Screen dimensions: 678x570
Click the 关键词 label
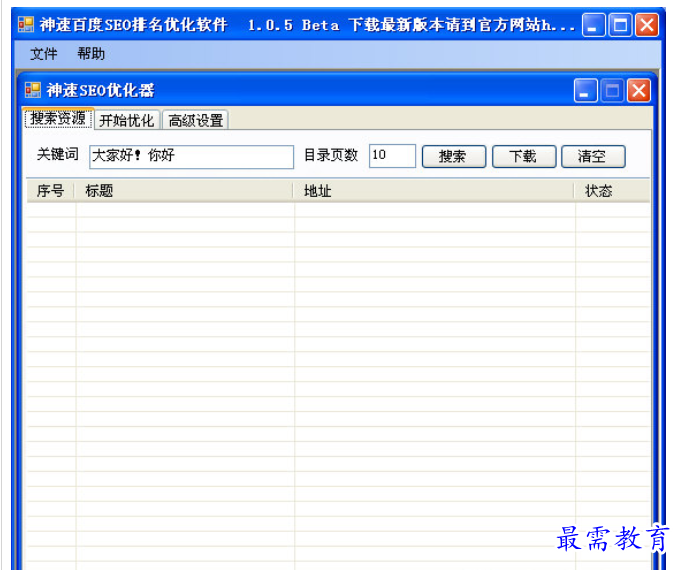coord(58,154)
